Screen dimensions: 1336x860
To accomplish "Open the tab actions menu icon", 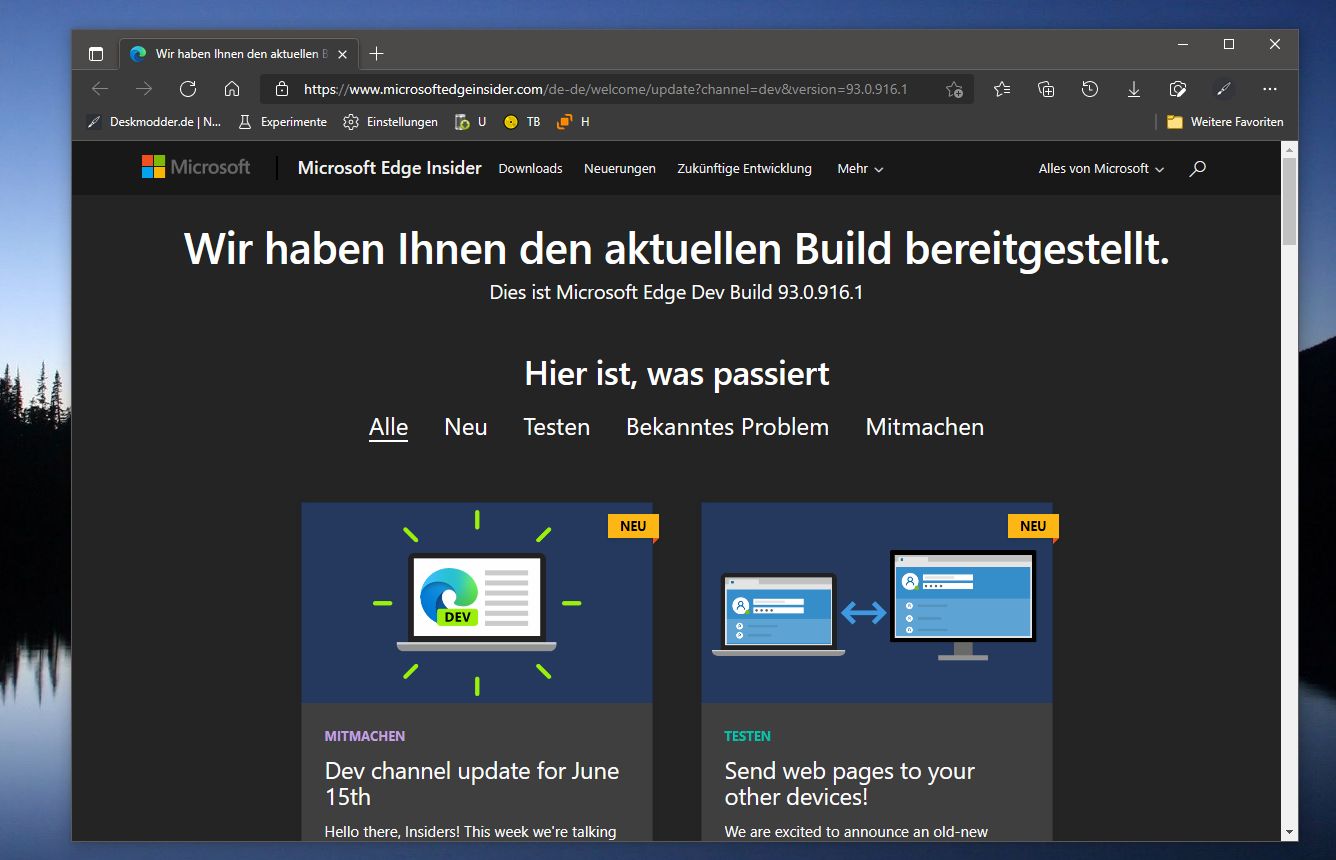I will pyautogui.click(x=96, y=54).
